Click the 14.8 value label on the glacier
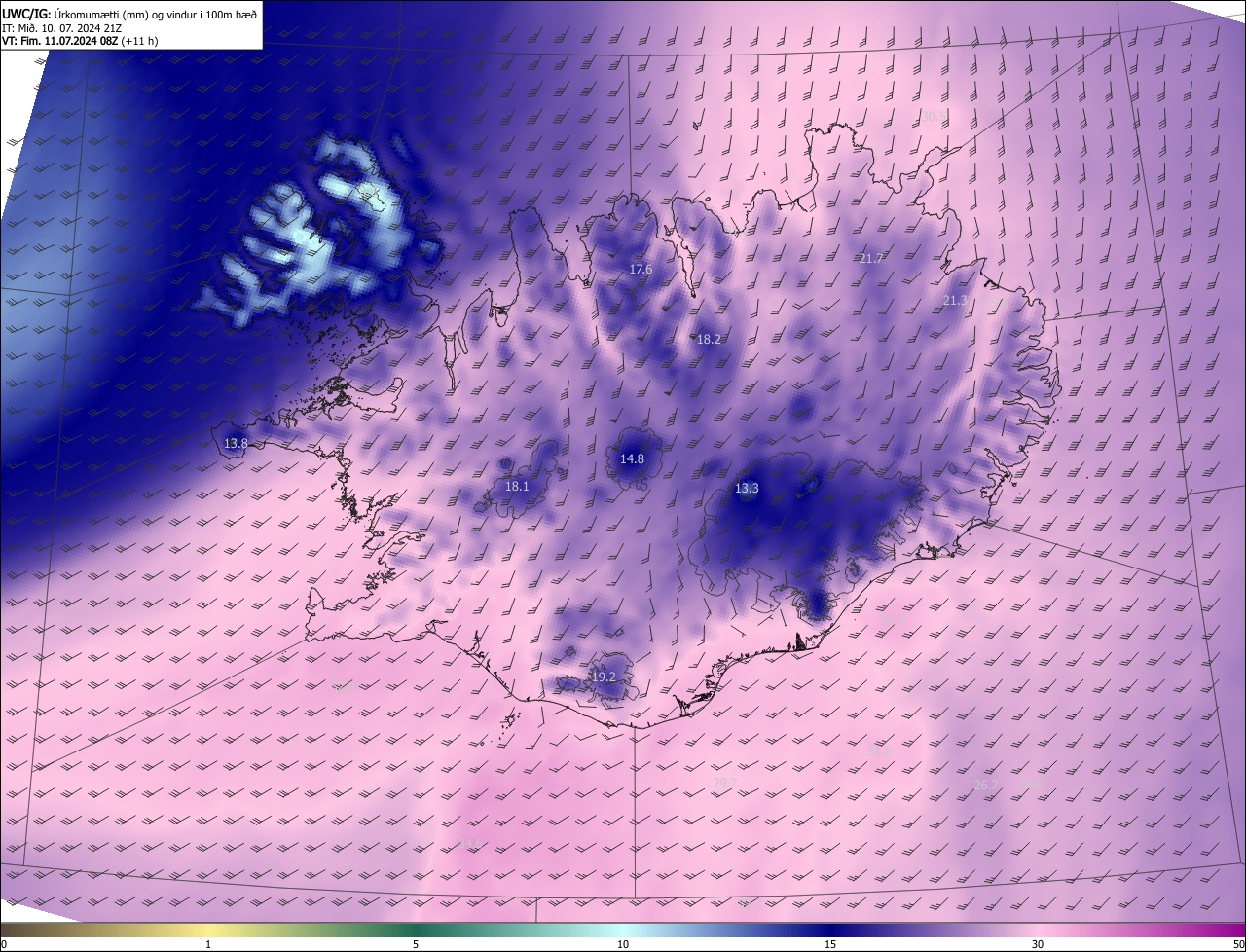The image size is (1246, 952). (x=632, y=458)
